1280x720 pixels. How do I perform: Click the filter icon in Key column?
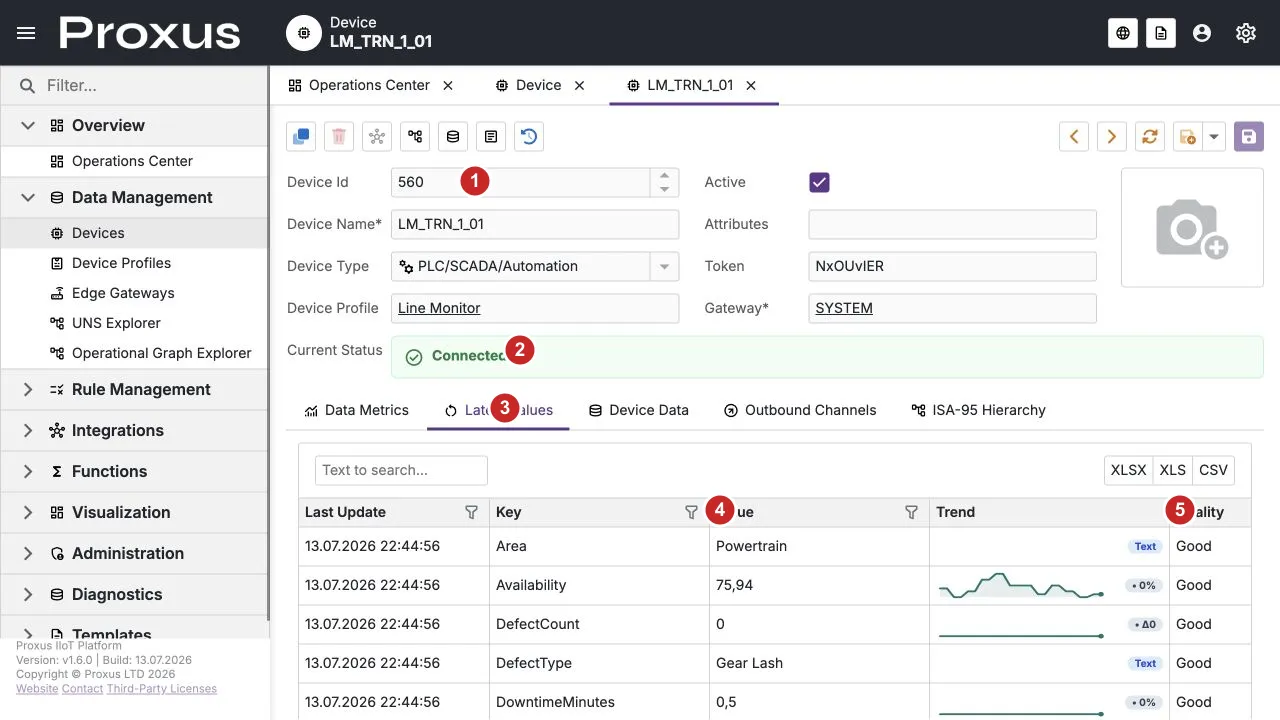point(691,512)
